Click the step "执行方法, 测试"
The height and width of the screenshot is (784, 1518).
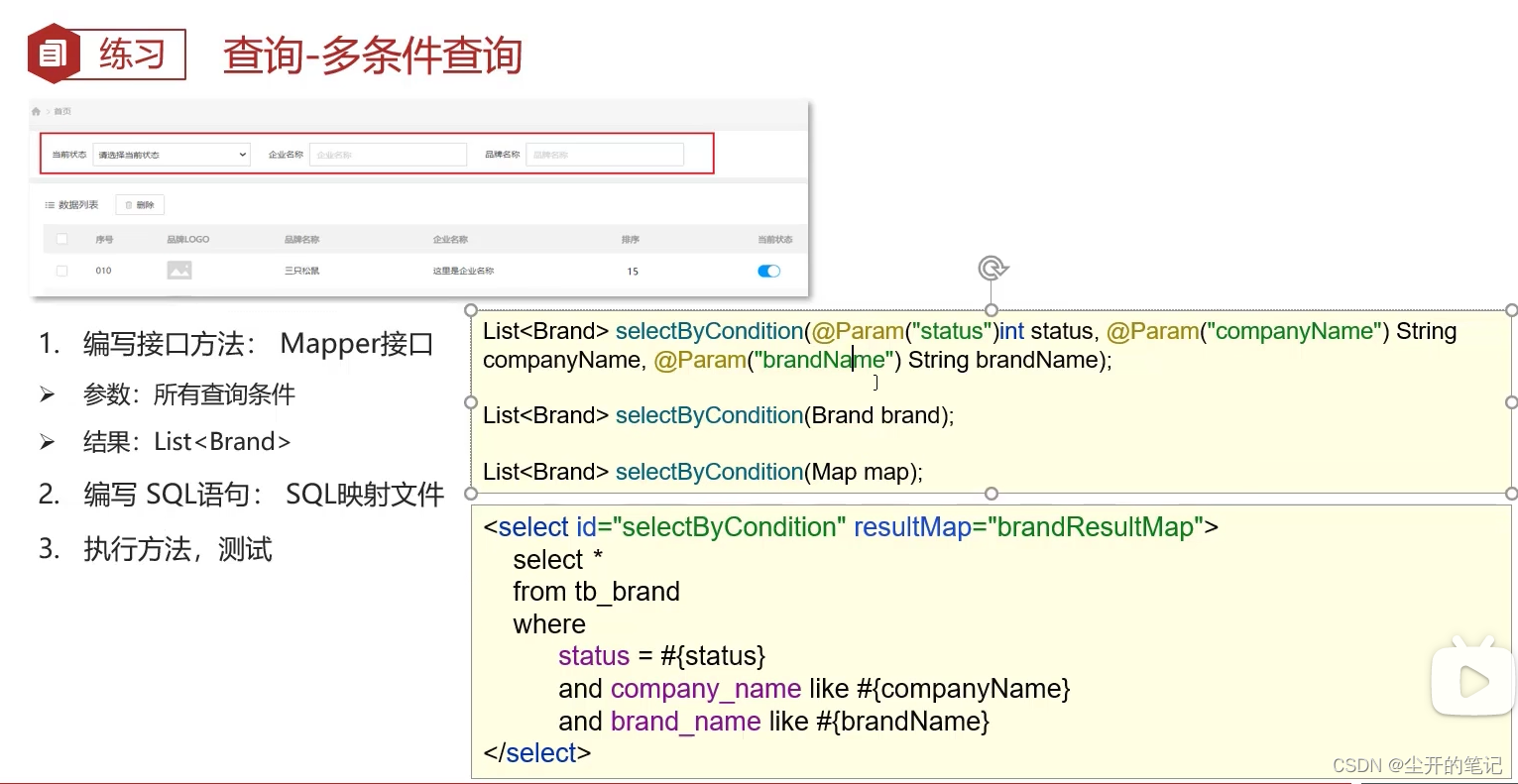coord(156,549)
